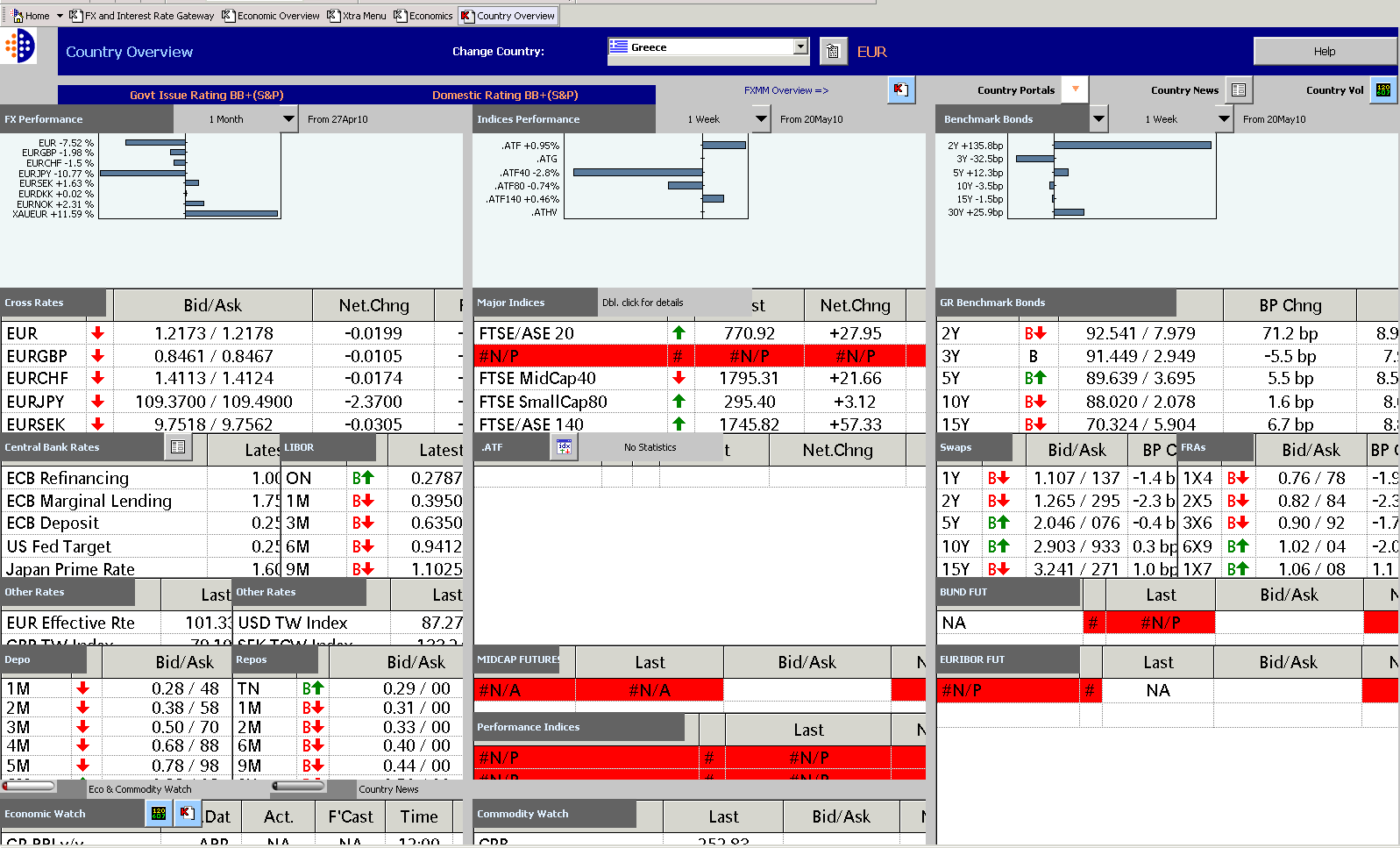Open the Xtra Menu tab
Screen dimensions: 1400x848
(357, 16)
